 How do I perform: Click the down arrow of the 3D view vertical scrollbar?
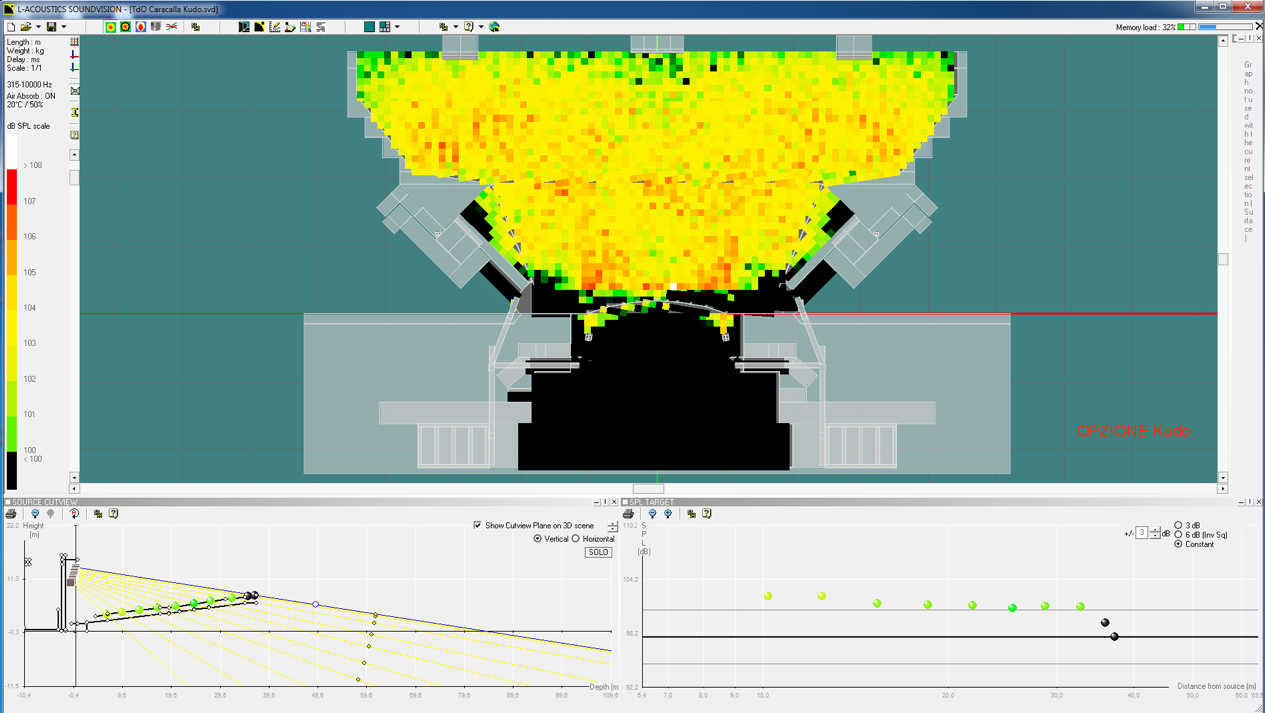pyautogui.click(x=1223, y=478)
